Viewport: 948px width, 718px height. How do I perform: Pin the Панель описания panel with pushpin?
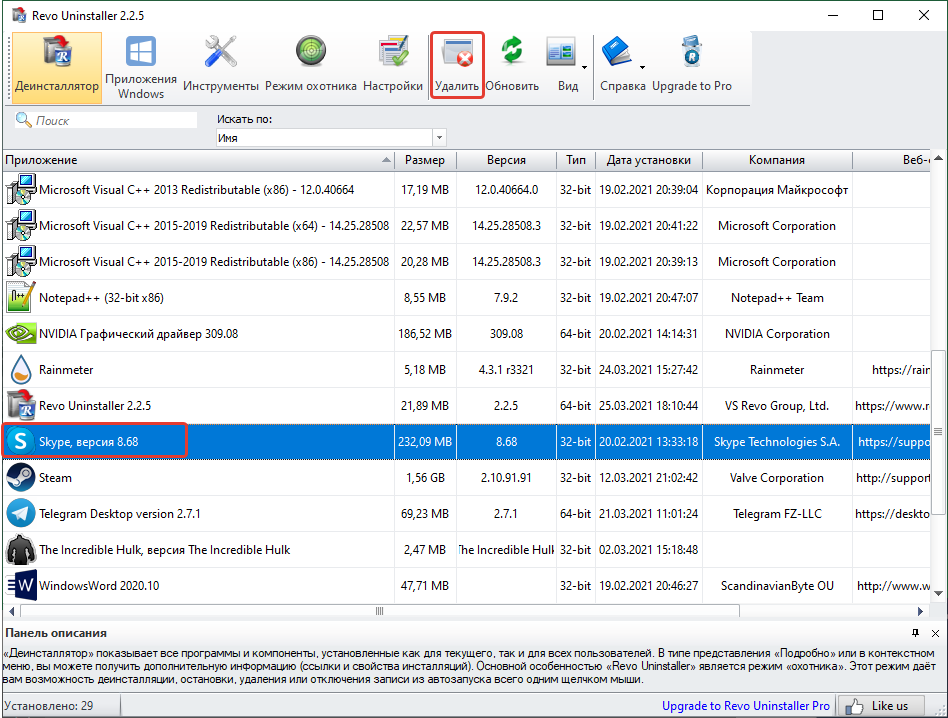click(x=915, y=633)
